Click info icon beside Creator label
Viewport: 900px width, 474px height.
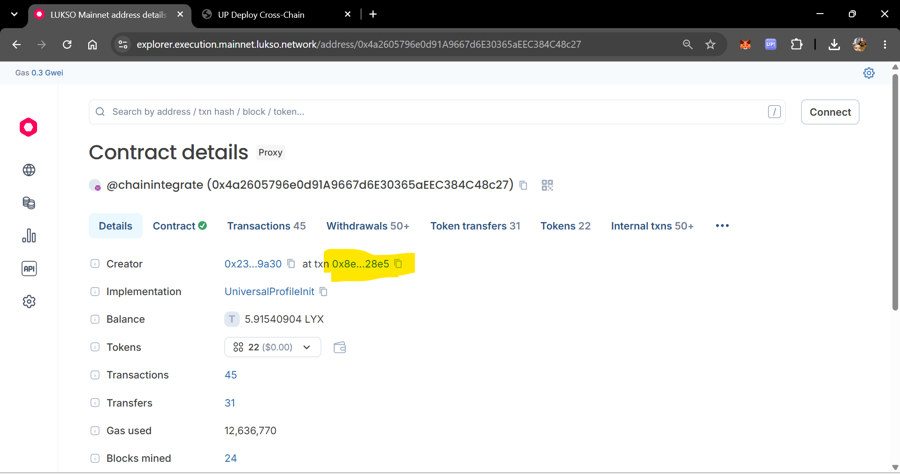[x=95, y=263]
